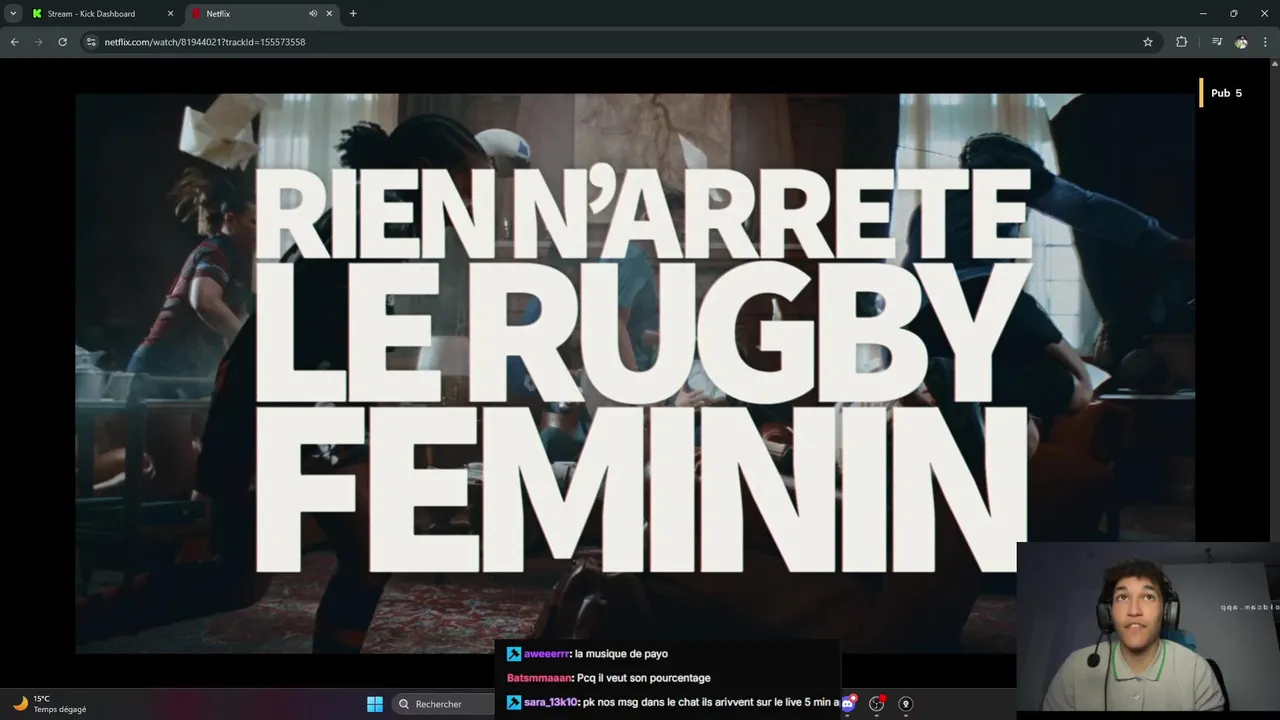Open the keyhole-shaped circular taskbar icon
This screenshot has height=720, width=1280.
905,704
